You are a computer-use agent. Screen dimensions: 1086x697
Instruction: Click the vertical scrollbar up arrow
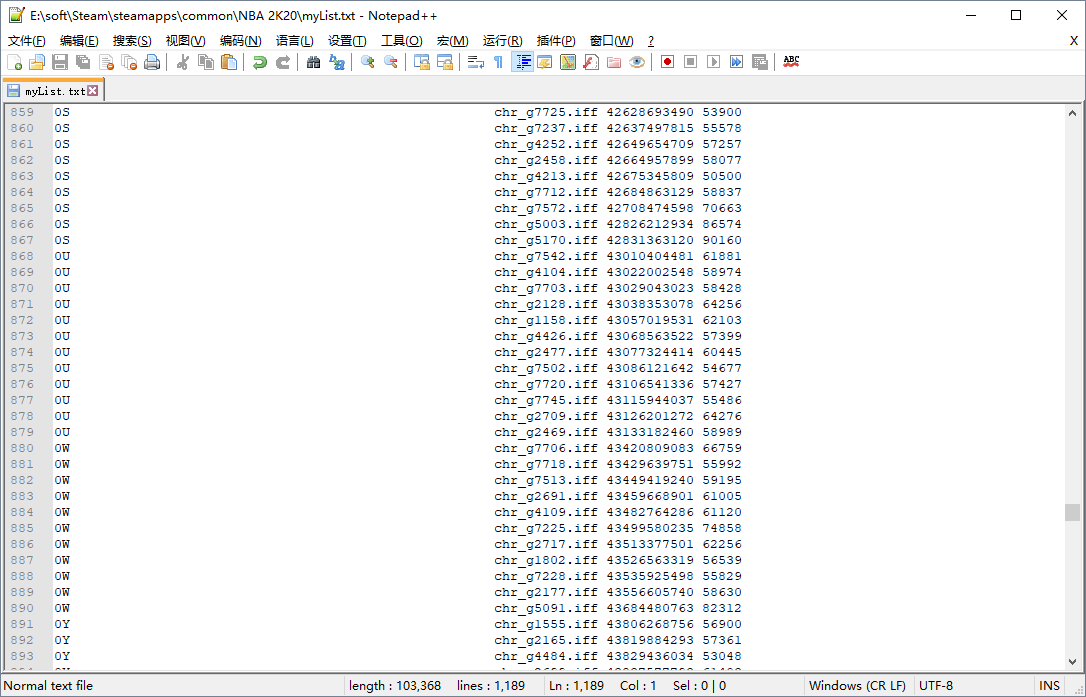1072,113
